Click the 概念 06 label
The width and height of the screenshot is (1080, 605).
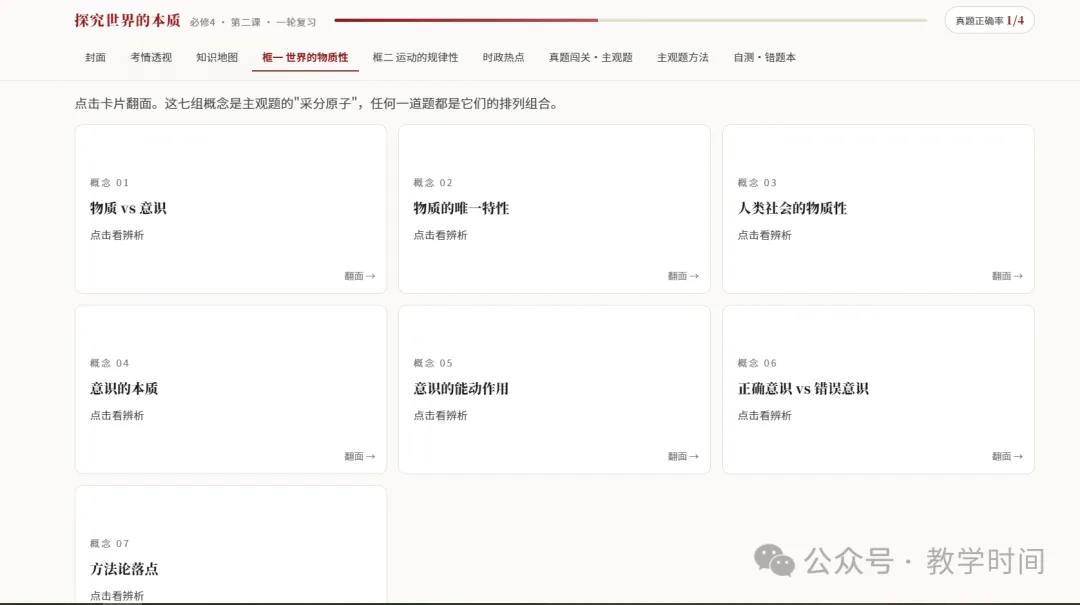point(757,363)
